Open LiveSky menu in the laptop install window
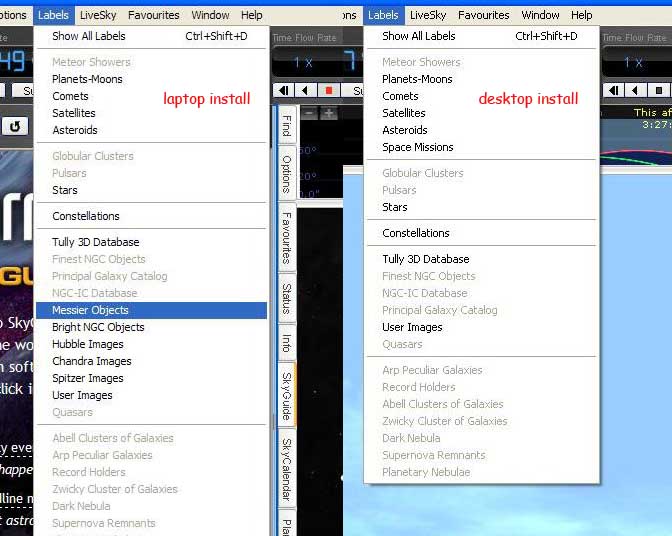This screenshot has width=672, height=536. point(98,15)
